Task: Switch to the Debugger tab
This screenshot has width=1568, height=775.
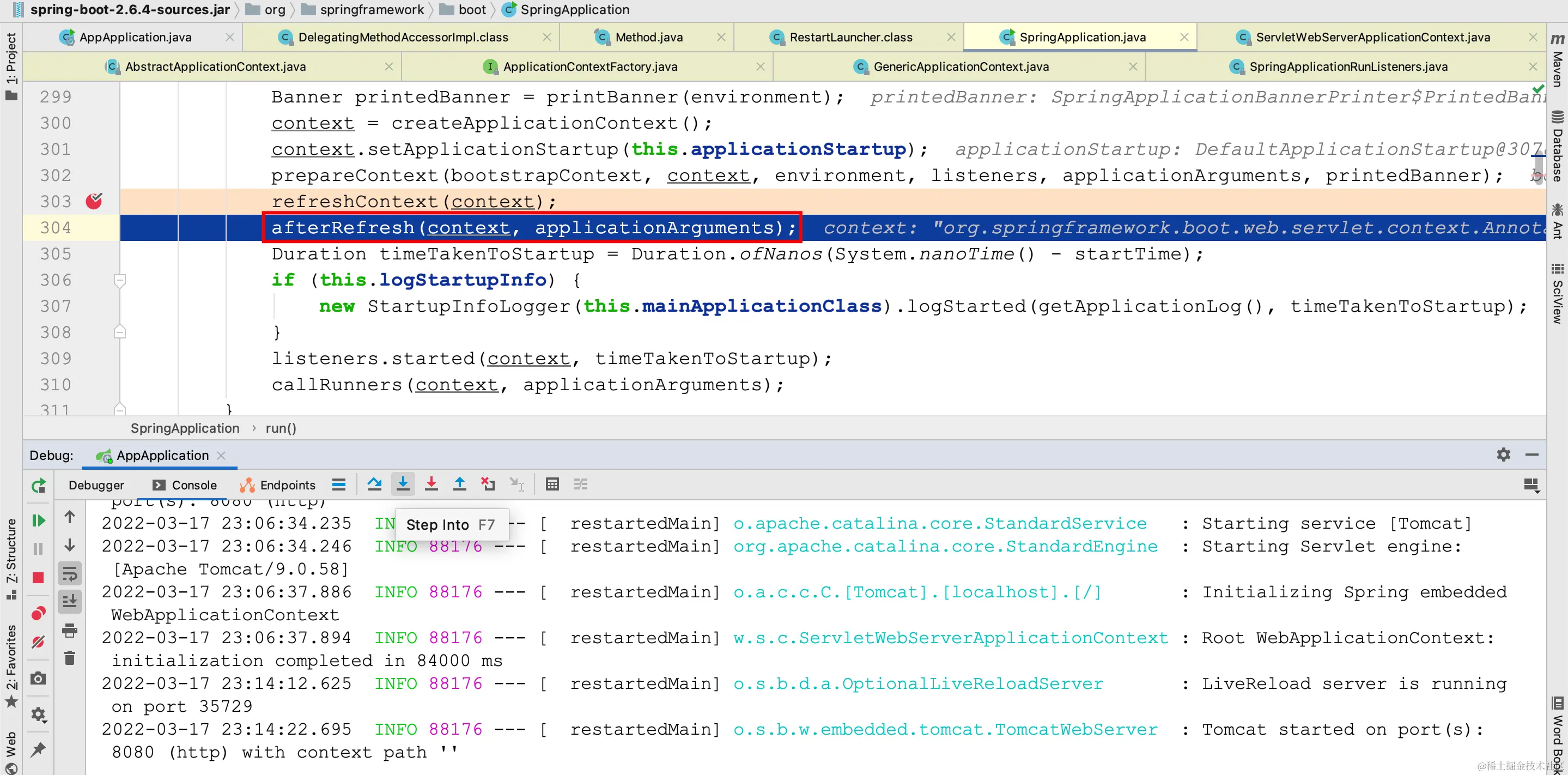Action: pos(96,485)
